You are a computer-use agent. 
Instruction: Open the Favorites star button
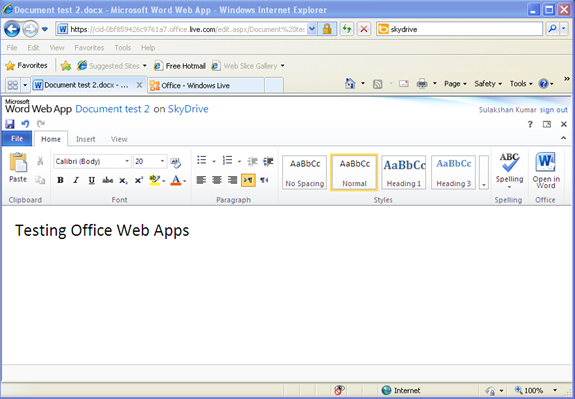tap(26, 66)
